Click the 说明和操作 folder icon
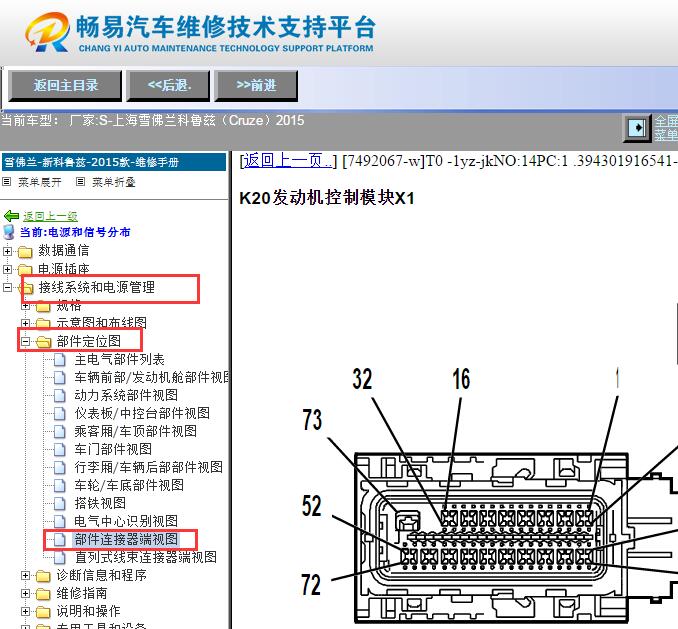Image resolution: width=678 pixels, height=629 pixels. click(x=43, y=612)
